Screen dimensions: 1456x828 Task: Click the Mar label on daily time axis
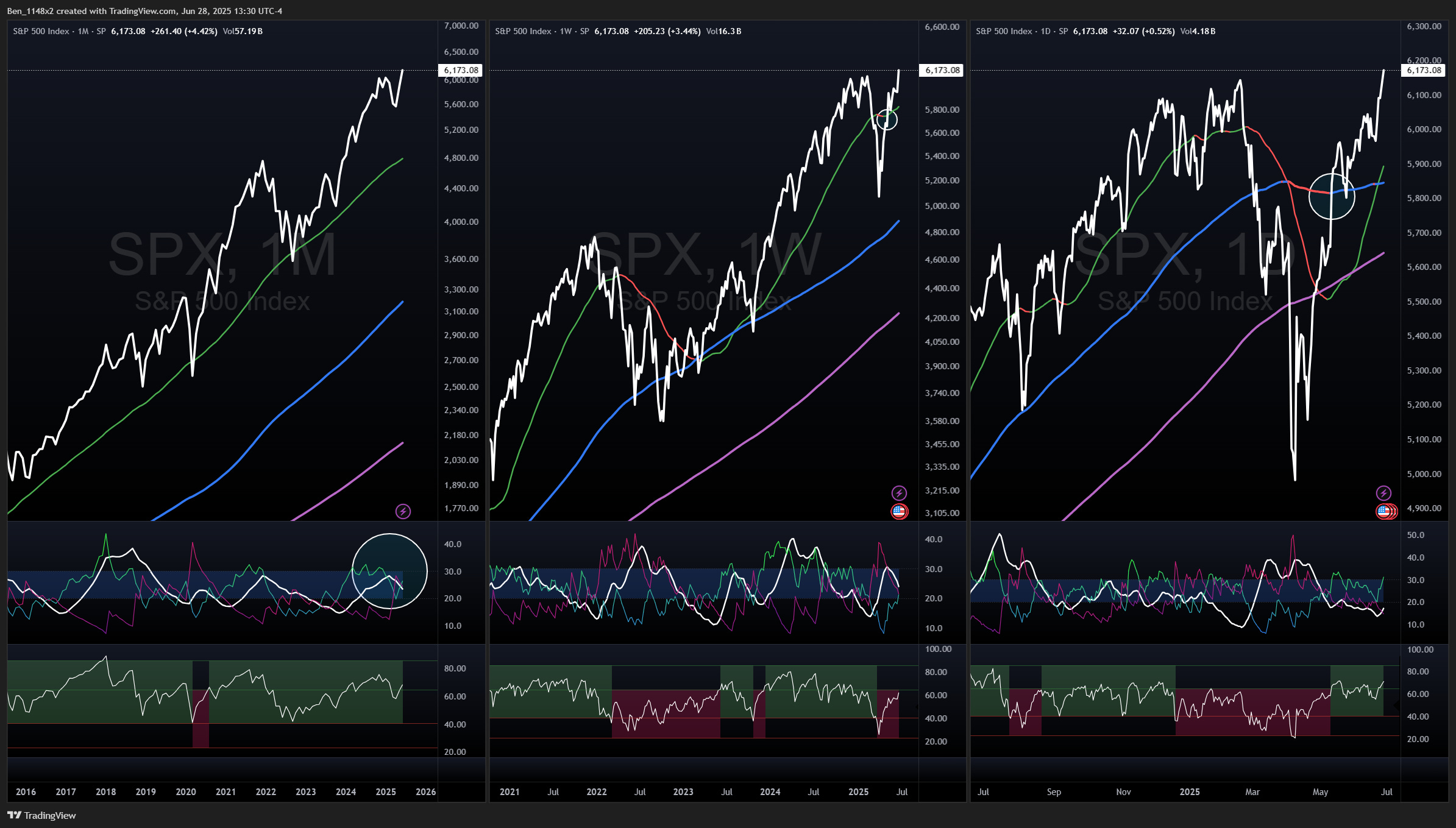tap(1252, 791)
